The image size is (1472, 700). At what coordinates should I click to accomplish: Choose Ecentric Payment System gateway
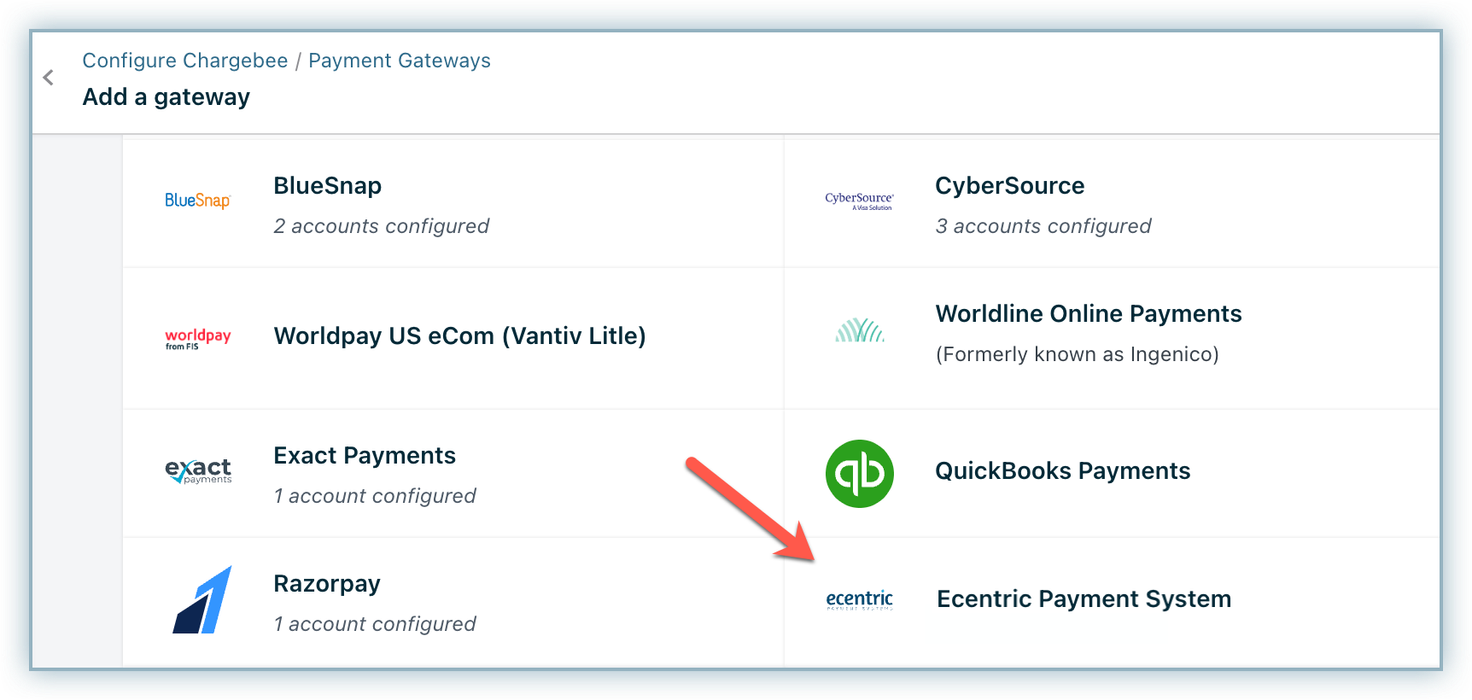point(1083,599)
